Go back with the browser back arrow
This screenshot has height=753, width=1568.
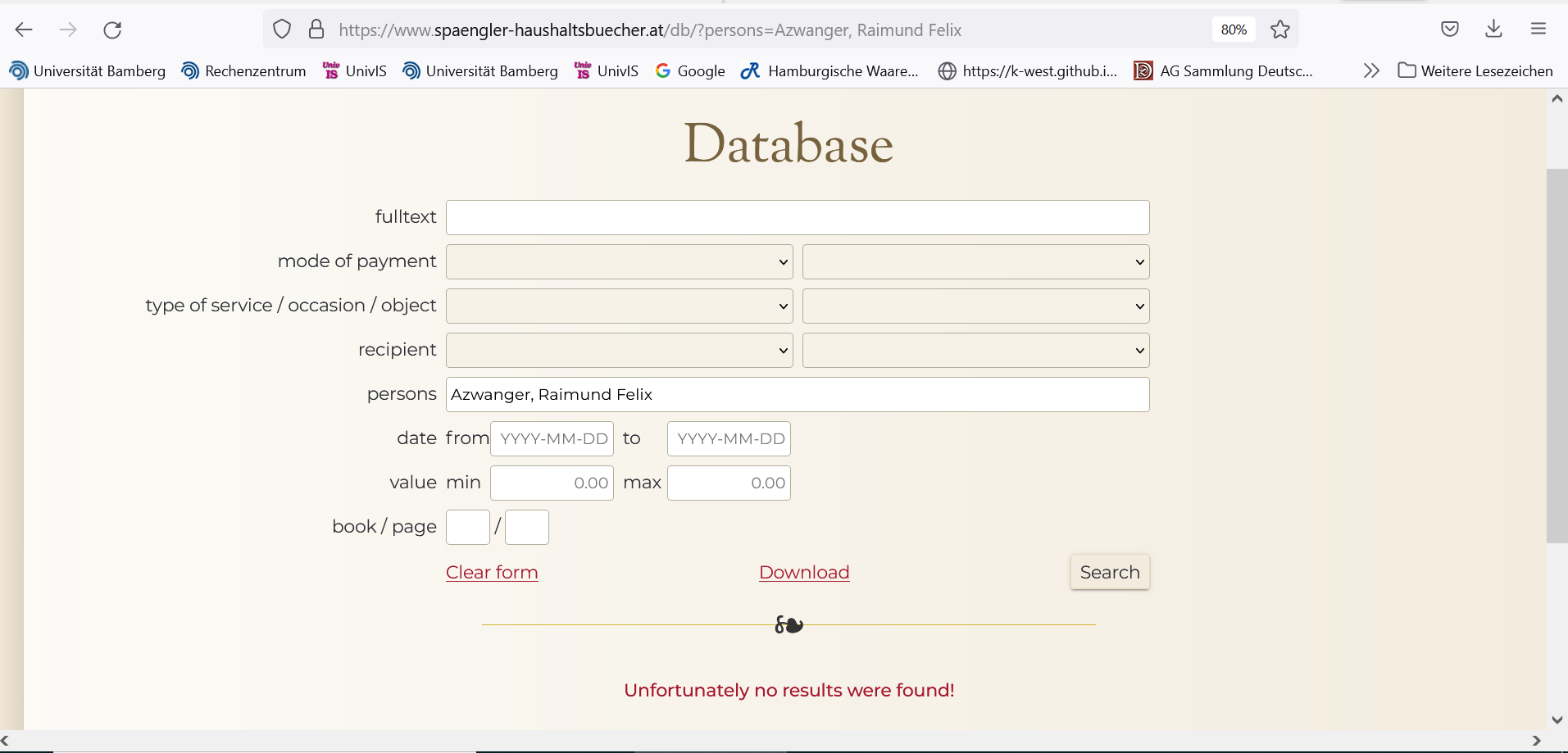tap(24, 30)
